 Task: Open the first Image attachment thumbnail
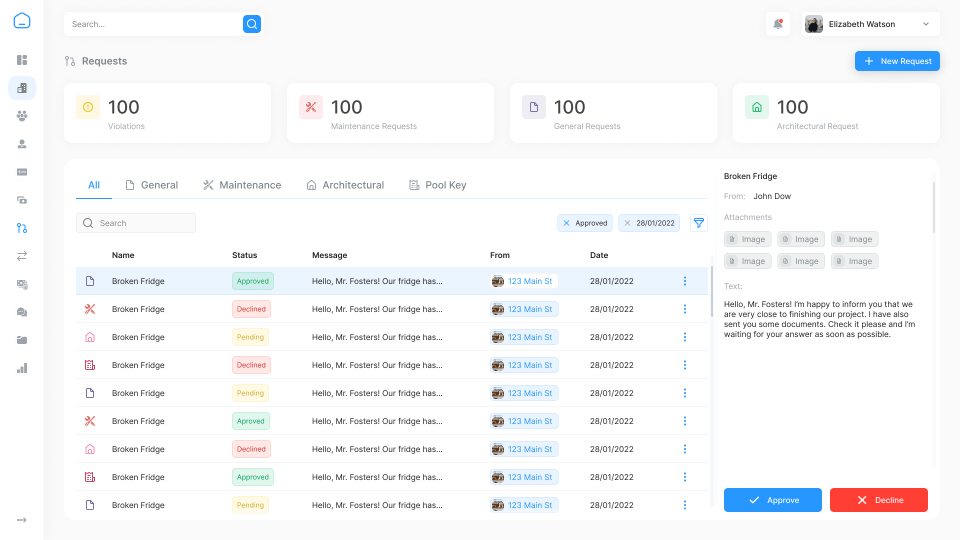[x=746, y=239]
